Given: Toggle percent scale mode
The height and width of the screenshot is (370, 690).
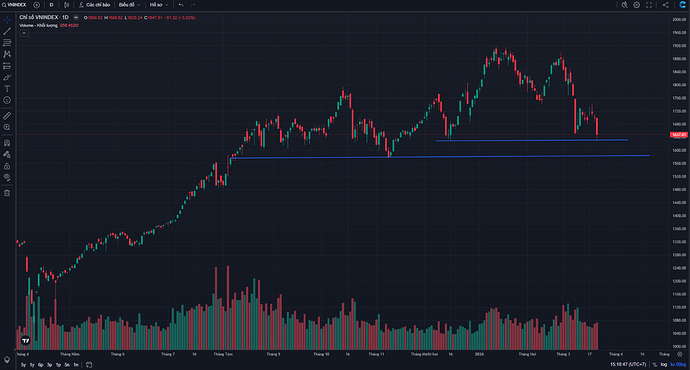Looking at the screenshot, I should (655, 365).
